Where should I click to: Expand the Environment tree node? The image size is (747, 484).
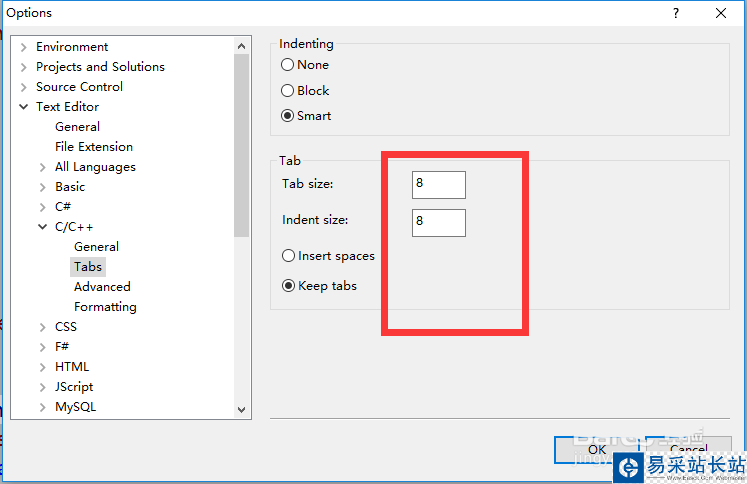pyautogui.click(x=23, y=47)
